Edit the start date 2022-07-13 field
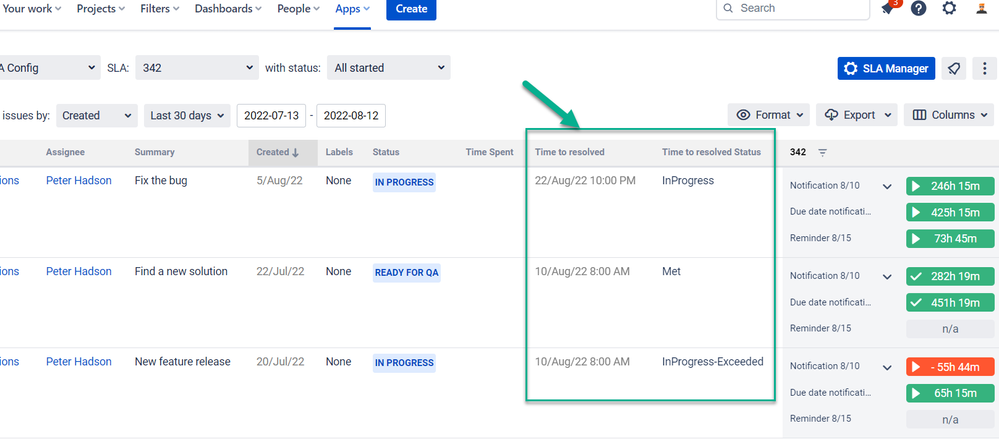 [x=271, y=116]
